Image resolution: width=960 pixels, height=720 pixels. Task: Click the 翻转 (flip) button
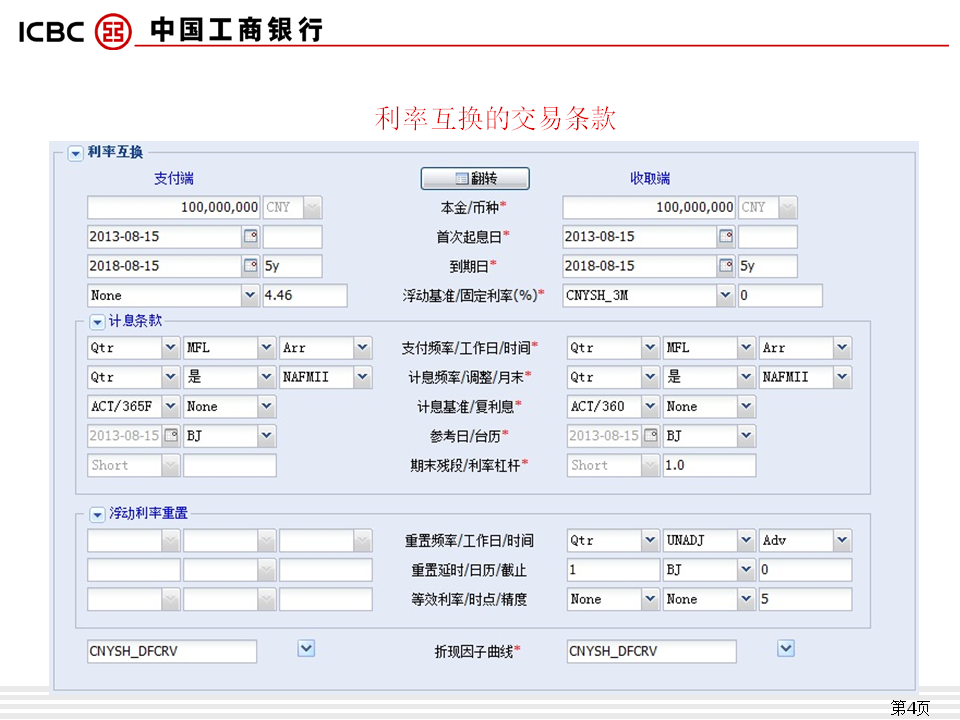coord(475,178)
